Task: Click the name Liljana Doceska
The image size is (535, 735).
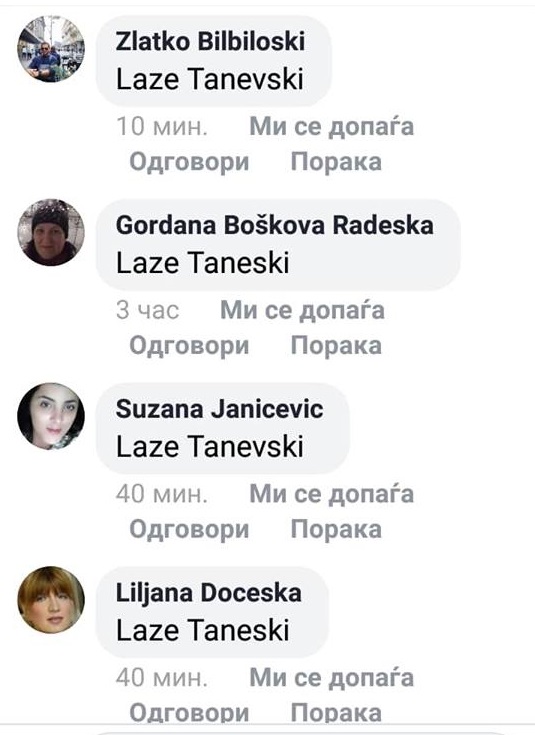Action: click(209, 593)
